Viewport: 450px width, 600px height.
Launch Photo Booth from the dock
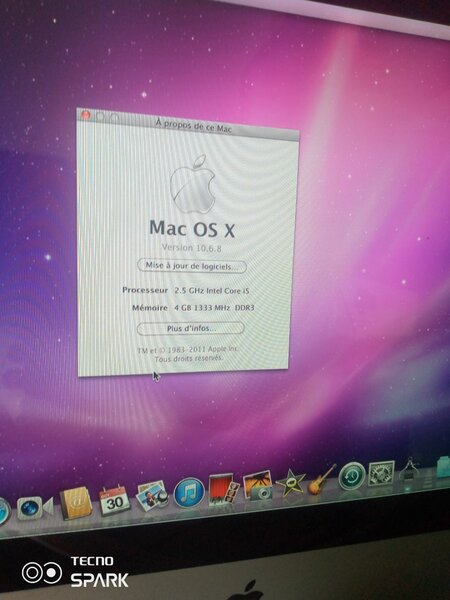(224, 490)
